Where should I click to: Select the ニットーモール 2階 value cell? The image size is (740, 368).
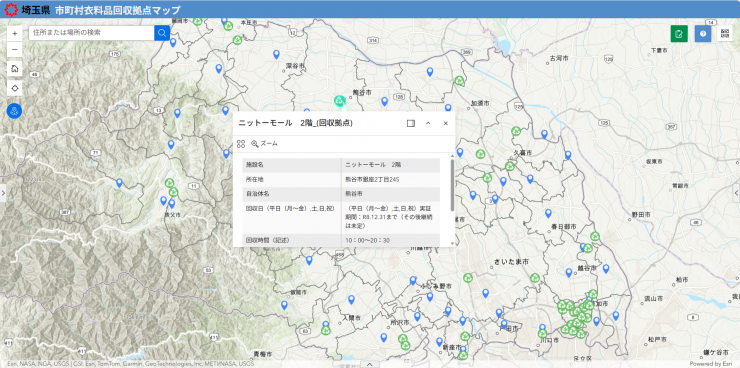coord(391,165)
